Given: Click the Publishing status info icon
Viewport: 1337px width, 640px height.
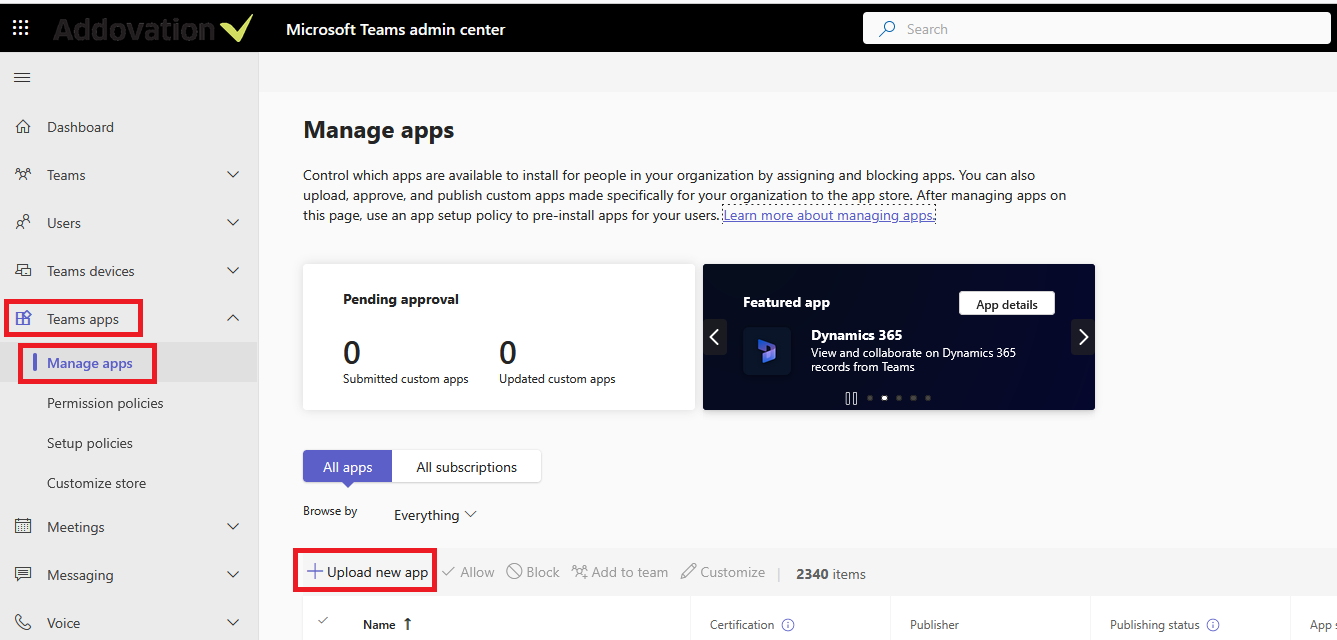Looking at the screenshot, I should (x=1213, y=625).
